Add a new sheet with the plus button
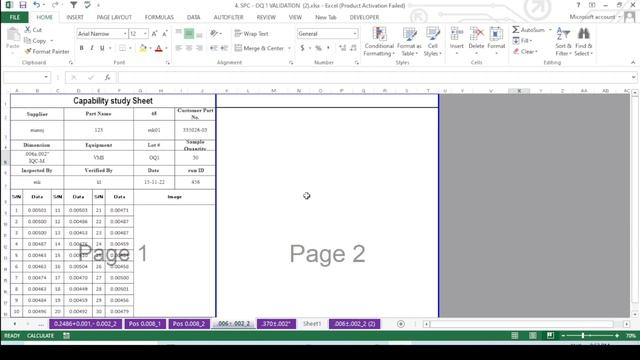Image resolution: width=640 pixels, height=360 pixels. pyautogui.click(x=401, y=324)
